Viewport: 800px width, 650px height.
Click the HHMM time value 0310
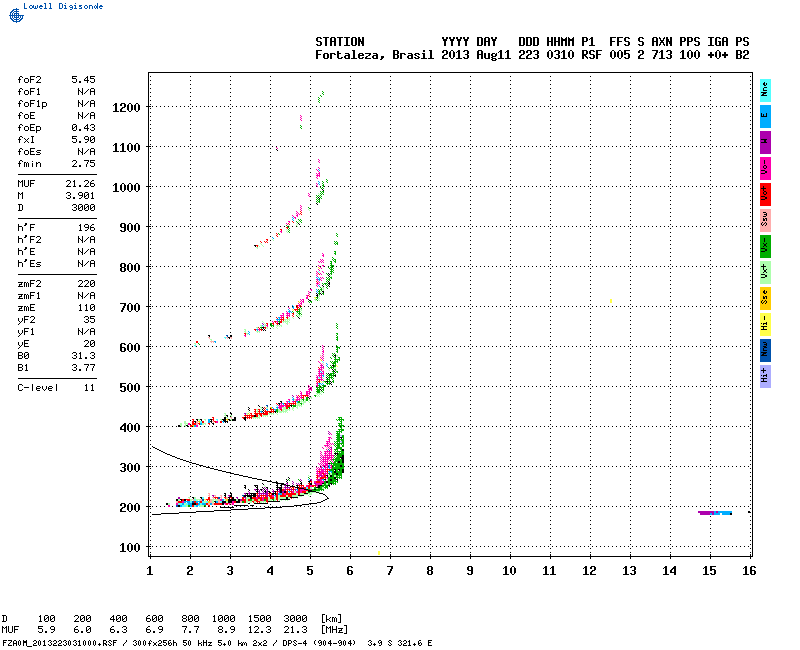coord(560,55)
